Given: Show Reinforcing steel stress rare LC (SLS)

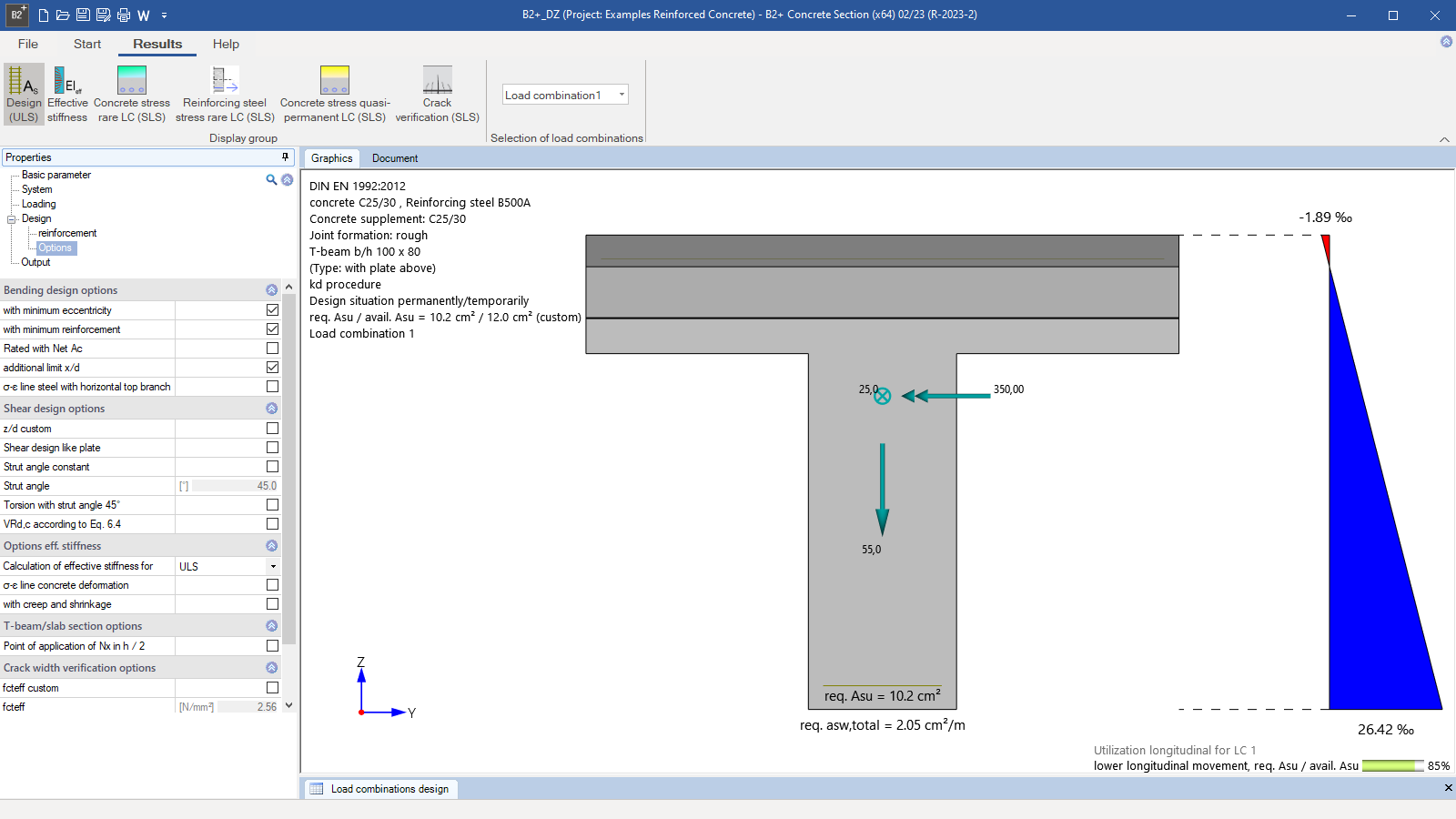Looking at the screenshot, I should coord(225,94).
